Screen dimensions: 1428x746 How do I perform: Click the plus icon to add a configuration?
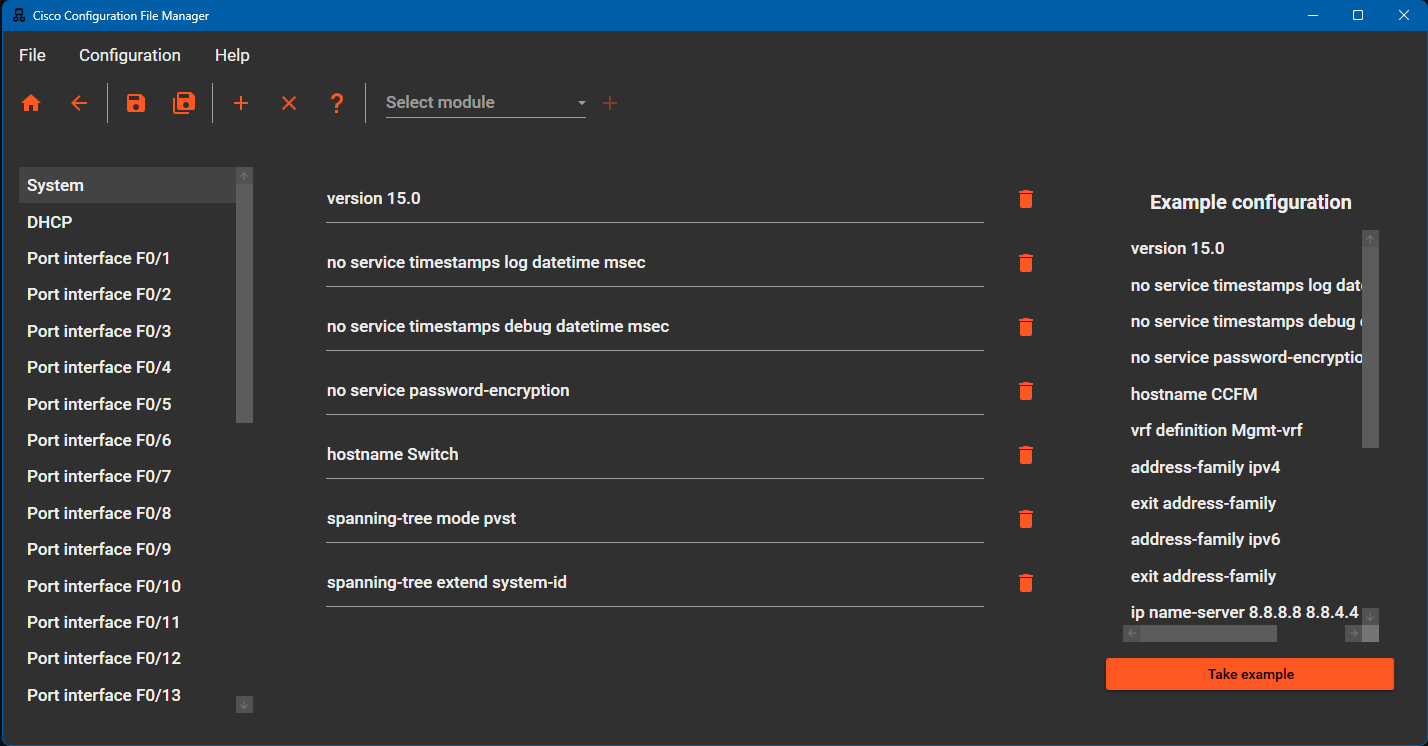(x=241, y=103)
